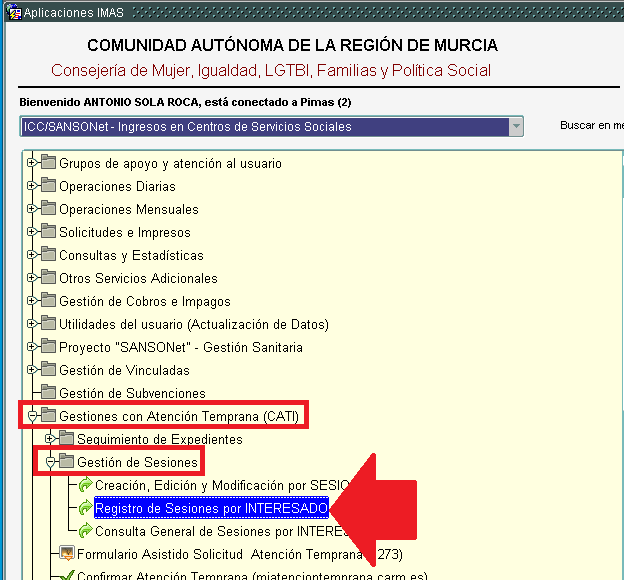Click the folder icon beside Operaciones Diarias
This screenshot has height=580, width=624.
pyautogui.click(x=48, y=186)
